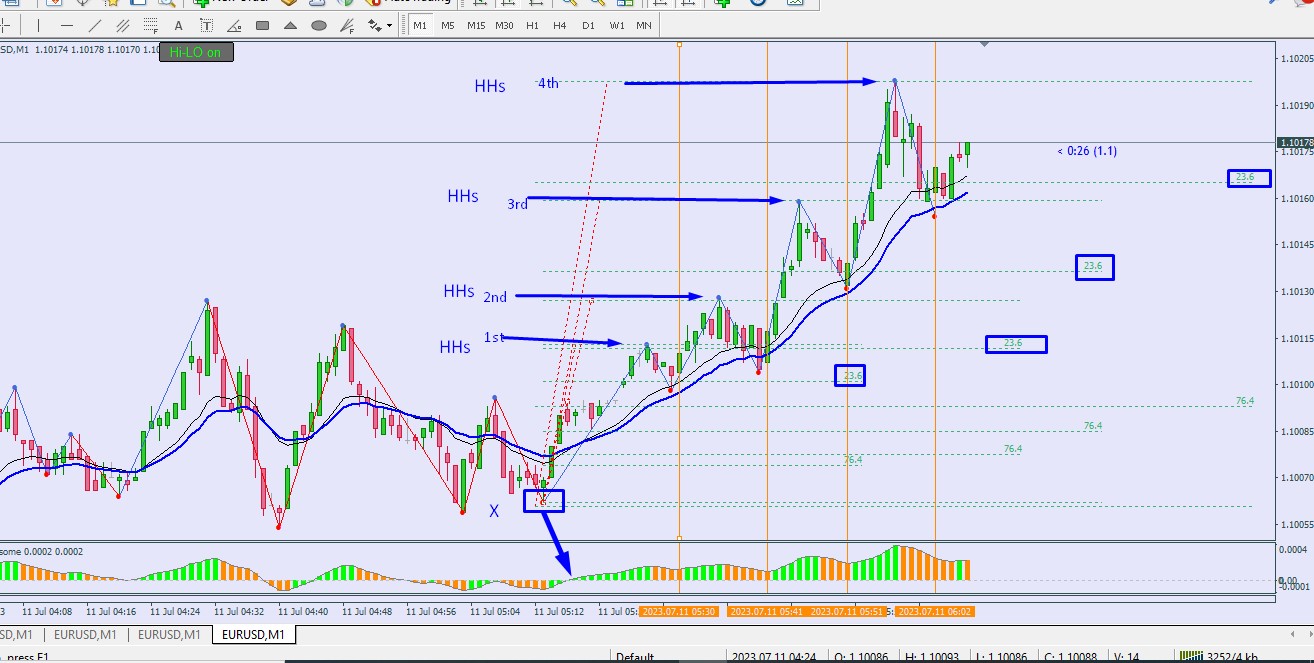Viewport: 1314px width, 663px height.
Task: Switch chart to H4 timeframe
Action: [558, 25]
